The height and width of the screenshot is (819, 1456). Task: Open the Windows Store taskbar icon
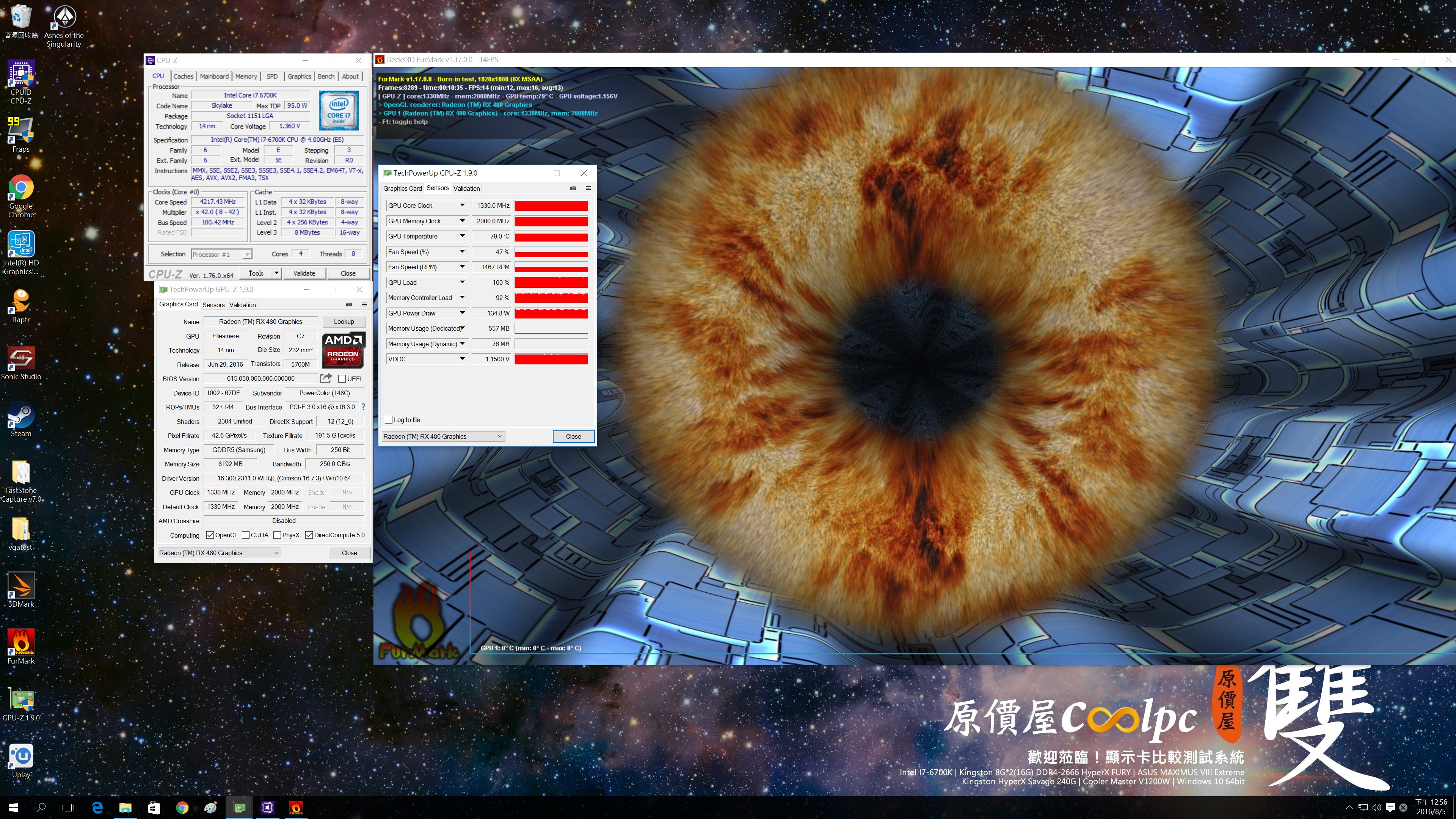(x=154, y=808)
